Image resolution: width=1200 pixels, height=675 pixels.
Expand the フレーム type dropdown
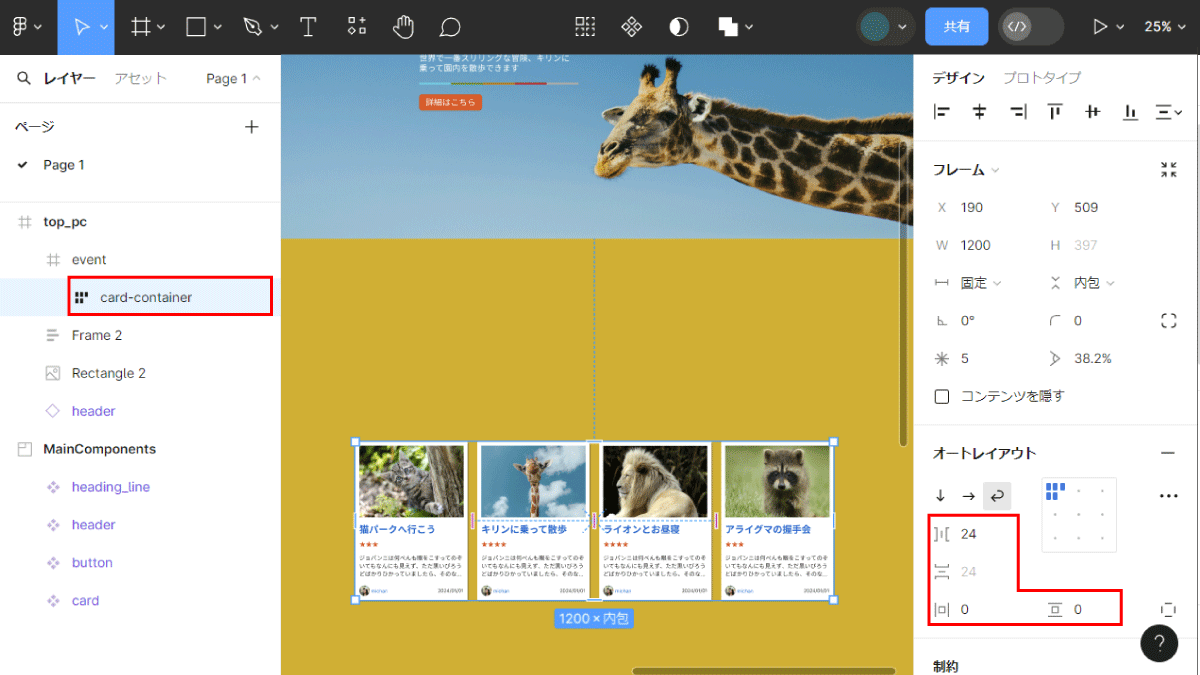(966, 170)
